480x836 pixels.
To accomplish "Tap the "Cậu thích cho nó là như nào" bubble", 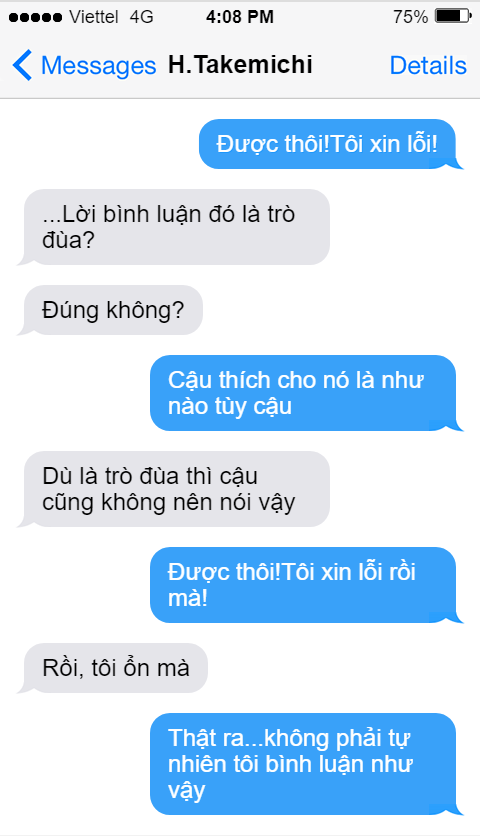I will click(306, 393).
